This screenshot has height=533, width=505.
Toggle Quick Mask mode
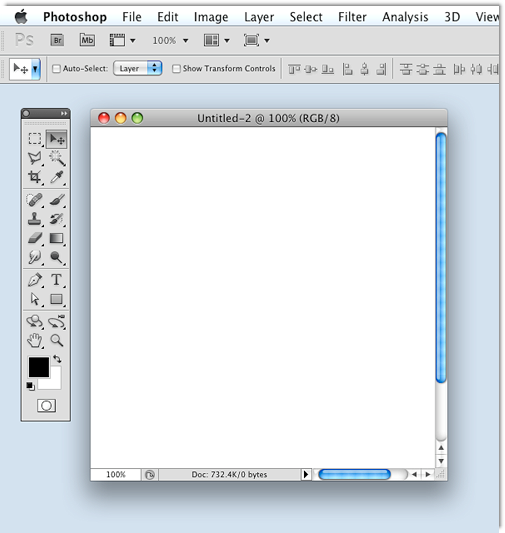click(x=46, y=406)
